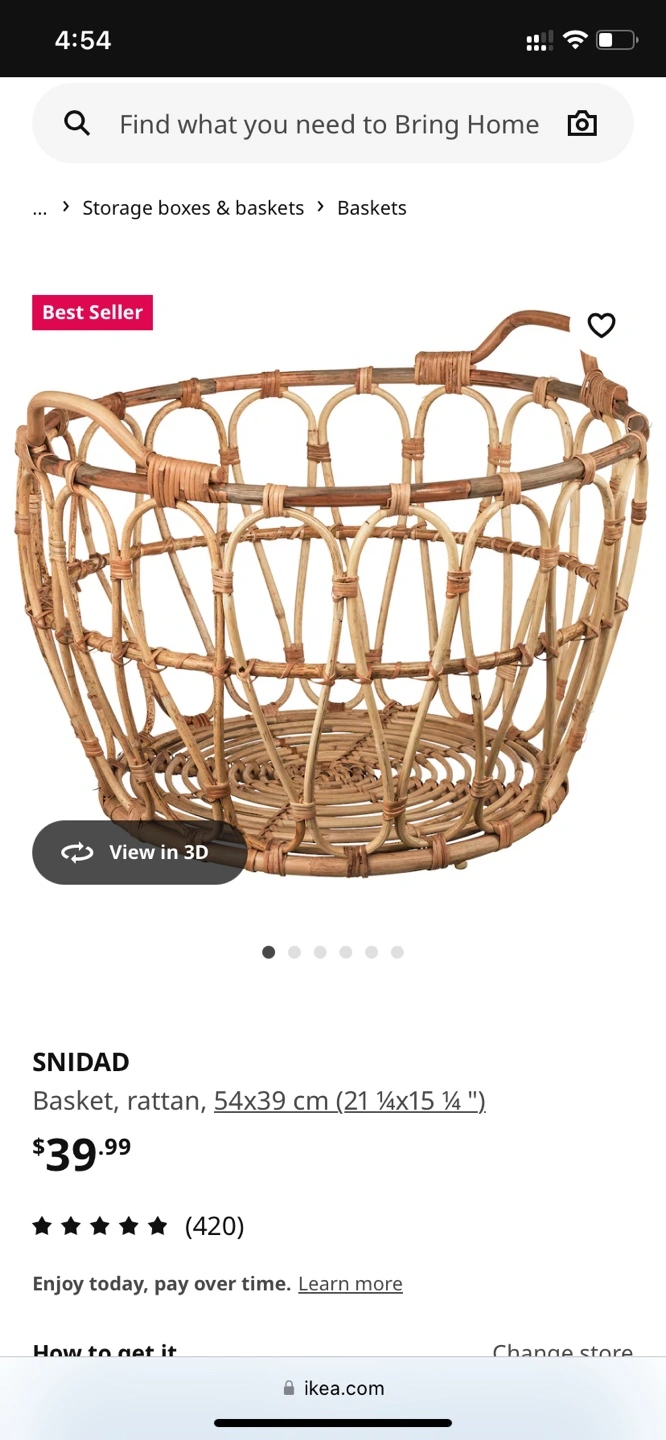
Task: Select the last image carousel dot
Action: [397, 952]
